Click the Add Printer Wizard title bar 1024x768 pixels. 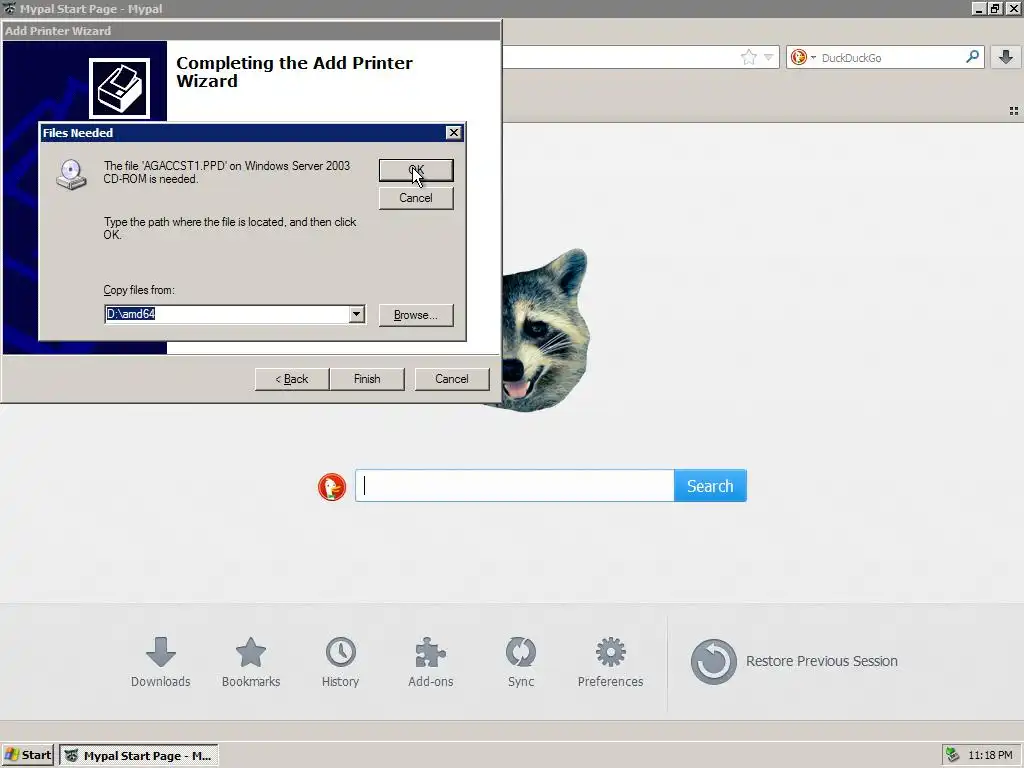coord(251,31)
